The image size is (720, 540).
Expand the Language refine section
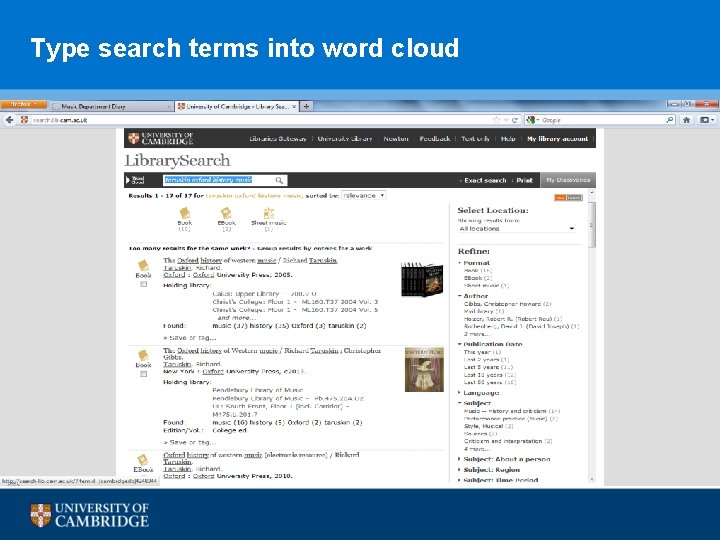coord(460,393)
